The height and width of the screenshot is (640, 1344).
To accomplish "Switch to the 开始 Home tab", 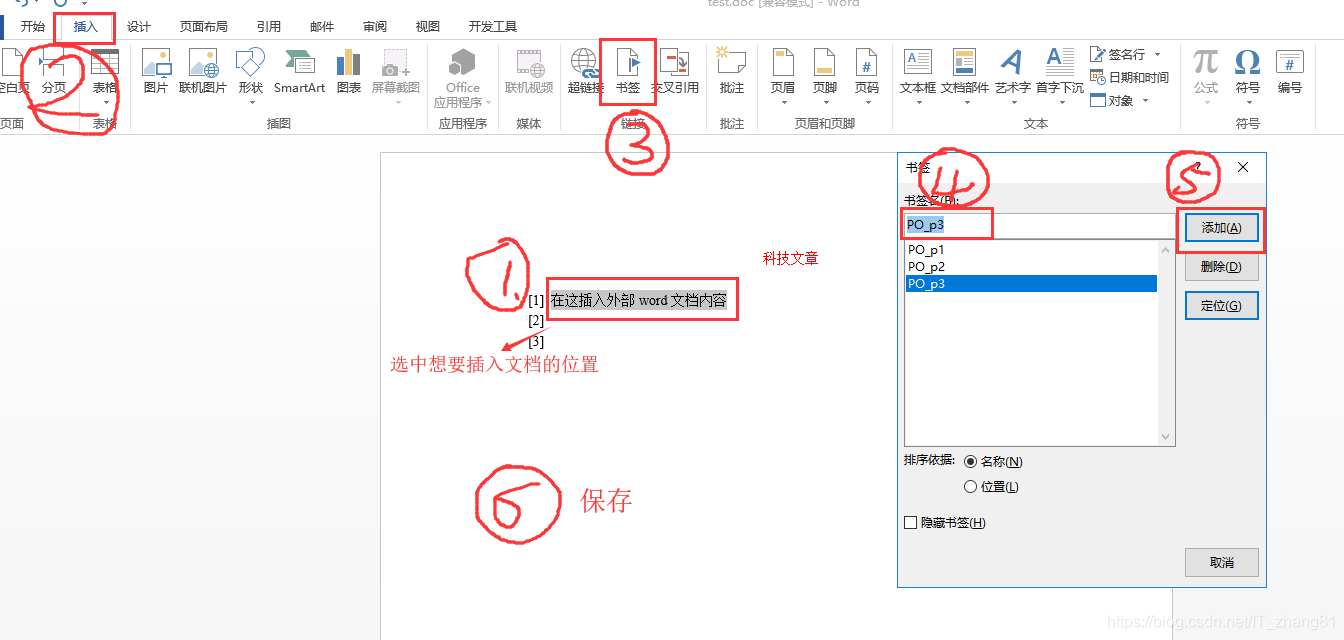I will click(x=33, y=27).
